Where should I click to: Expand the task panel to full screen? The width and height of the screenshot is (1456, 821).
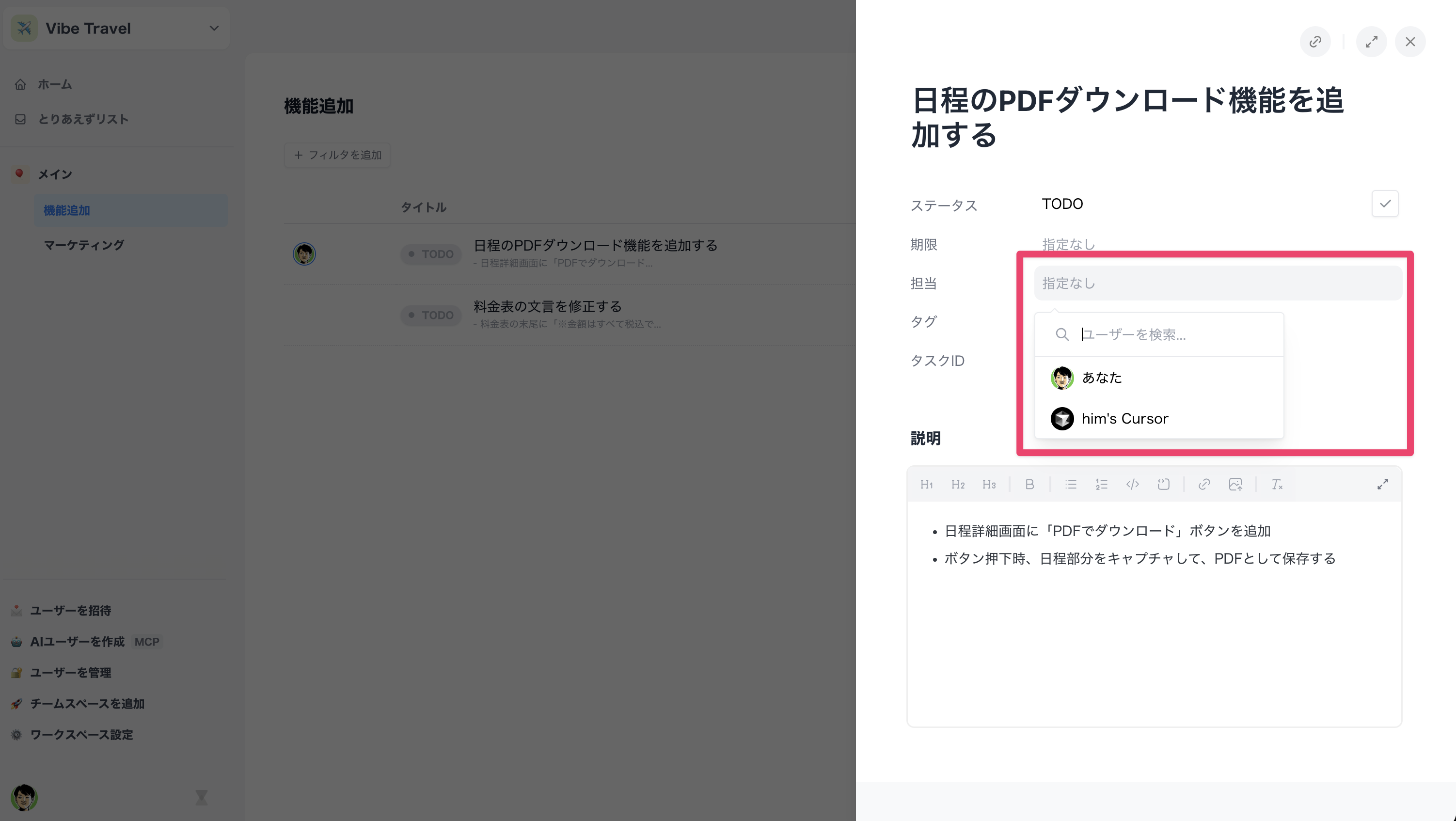pos(1371,42)
